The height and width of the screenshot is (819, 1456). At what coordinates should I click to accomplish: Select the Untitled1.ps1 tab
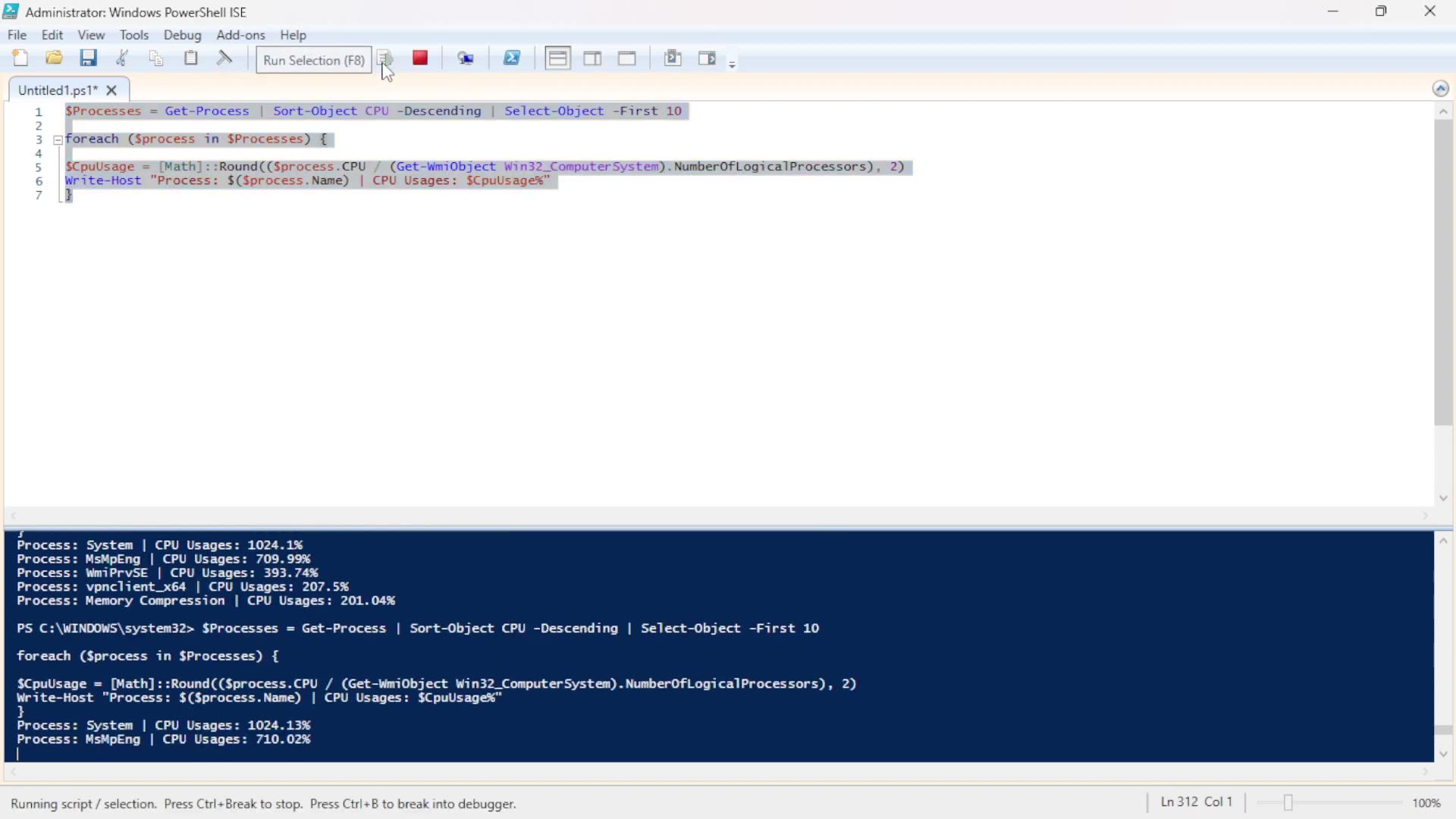[x=57, y=89]
